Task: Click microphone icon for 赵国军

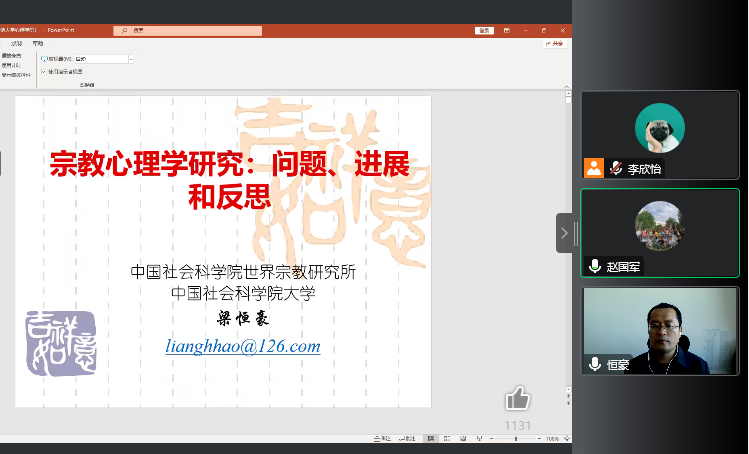Action: tap(595, 266)
